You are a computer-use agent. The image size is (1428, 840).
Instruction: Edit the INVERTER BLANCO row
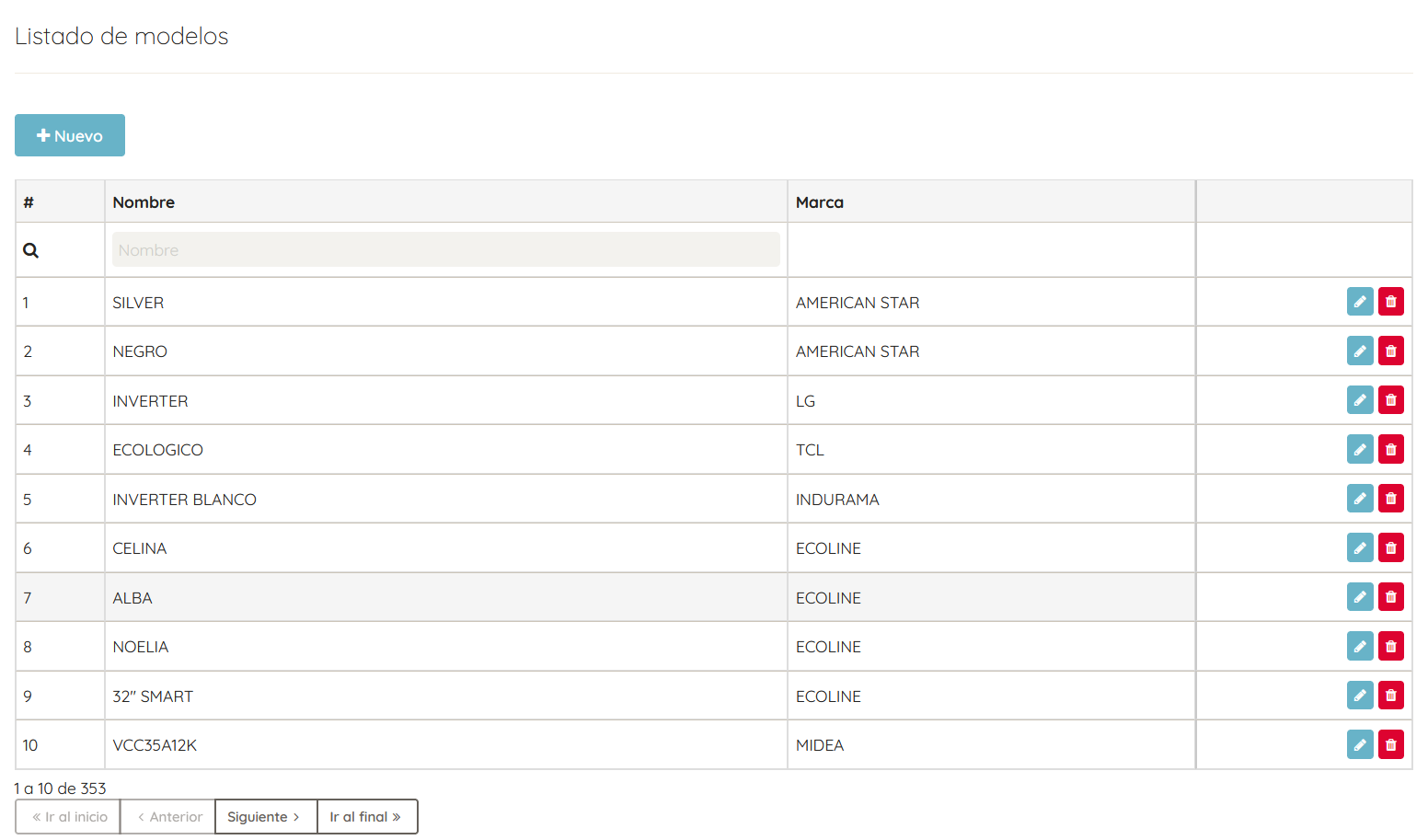1360,499
